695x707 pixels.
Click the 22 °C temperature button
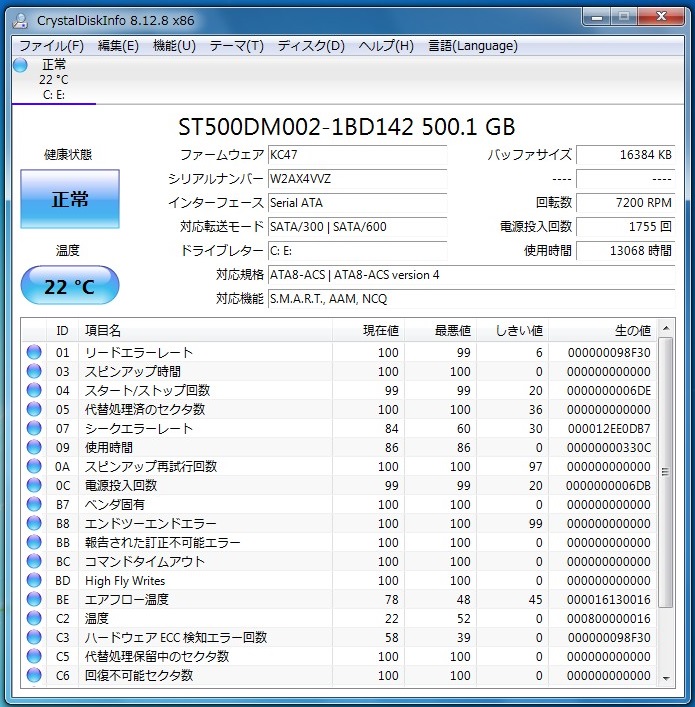pos(70,285)
